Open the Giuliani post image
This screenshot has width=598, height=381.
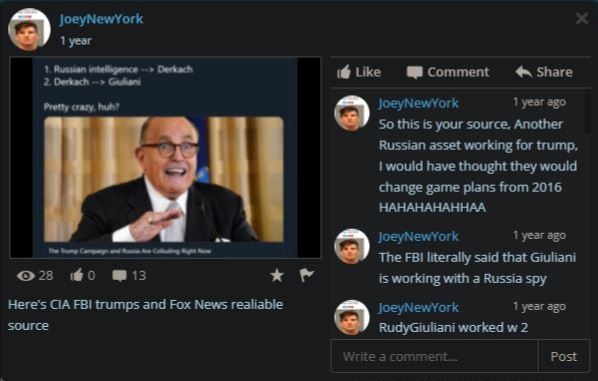tap(165, 158)
